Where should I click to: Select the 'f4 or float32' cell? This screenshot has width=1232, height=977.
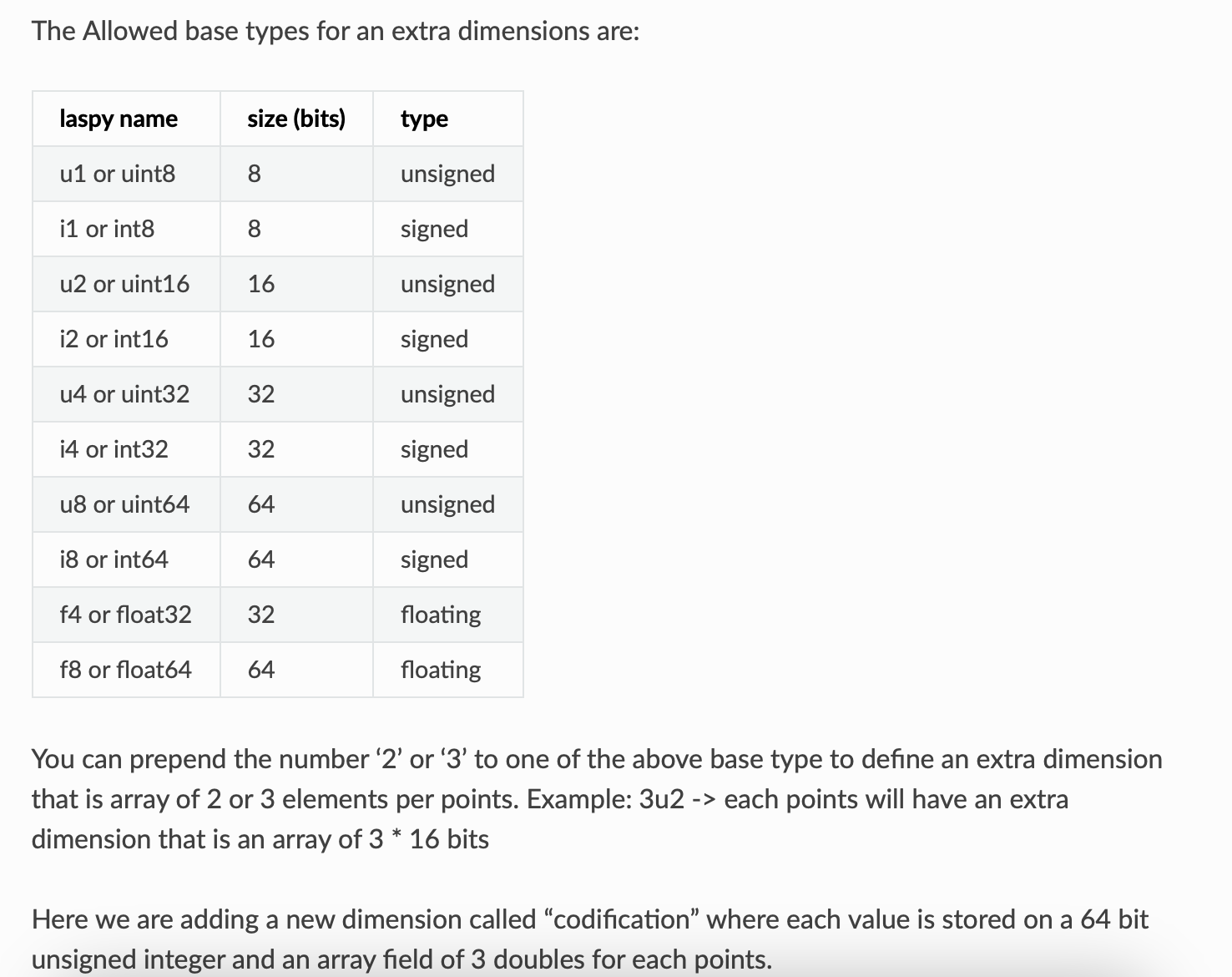125,615
